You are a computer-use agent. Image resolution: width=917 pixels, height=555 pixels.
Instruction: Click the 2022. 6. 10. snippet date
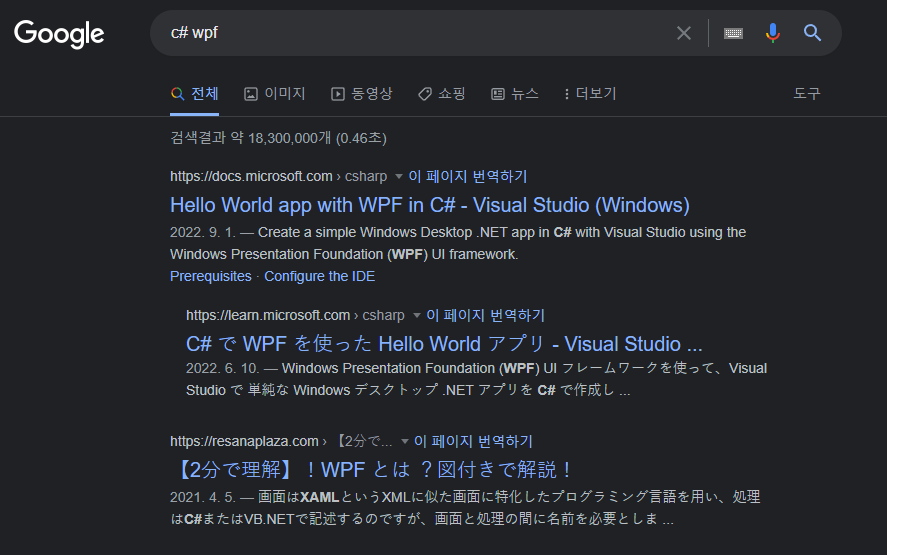[x=222, y=368]
